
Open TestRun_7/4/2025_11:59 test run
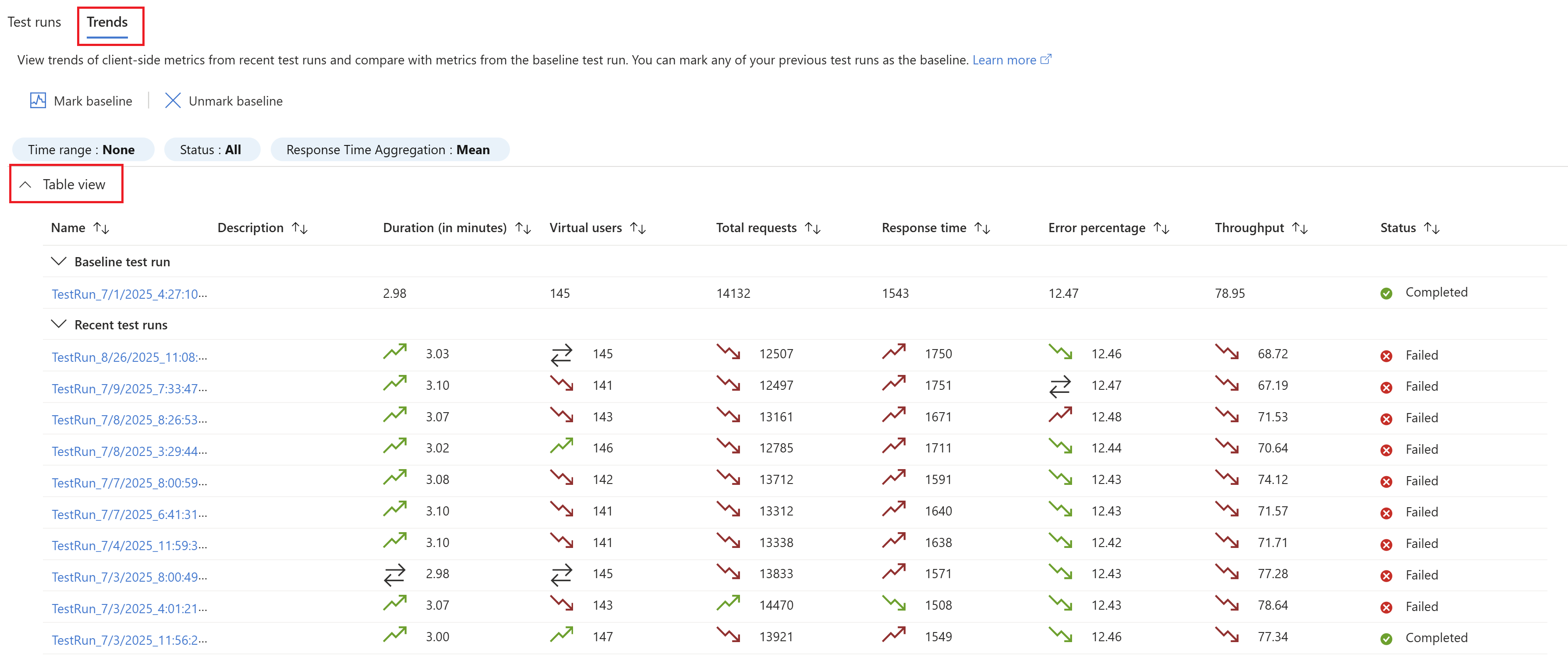point(129,546)
